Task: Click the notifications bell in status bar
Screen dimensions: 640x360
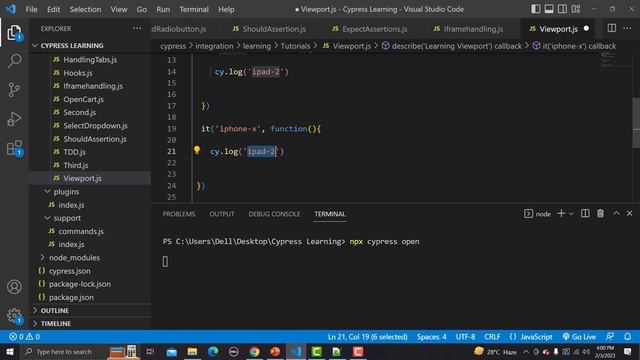Action: tap(627, 337)
